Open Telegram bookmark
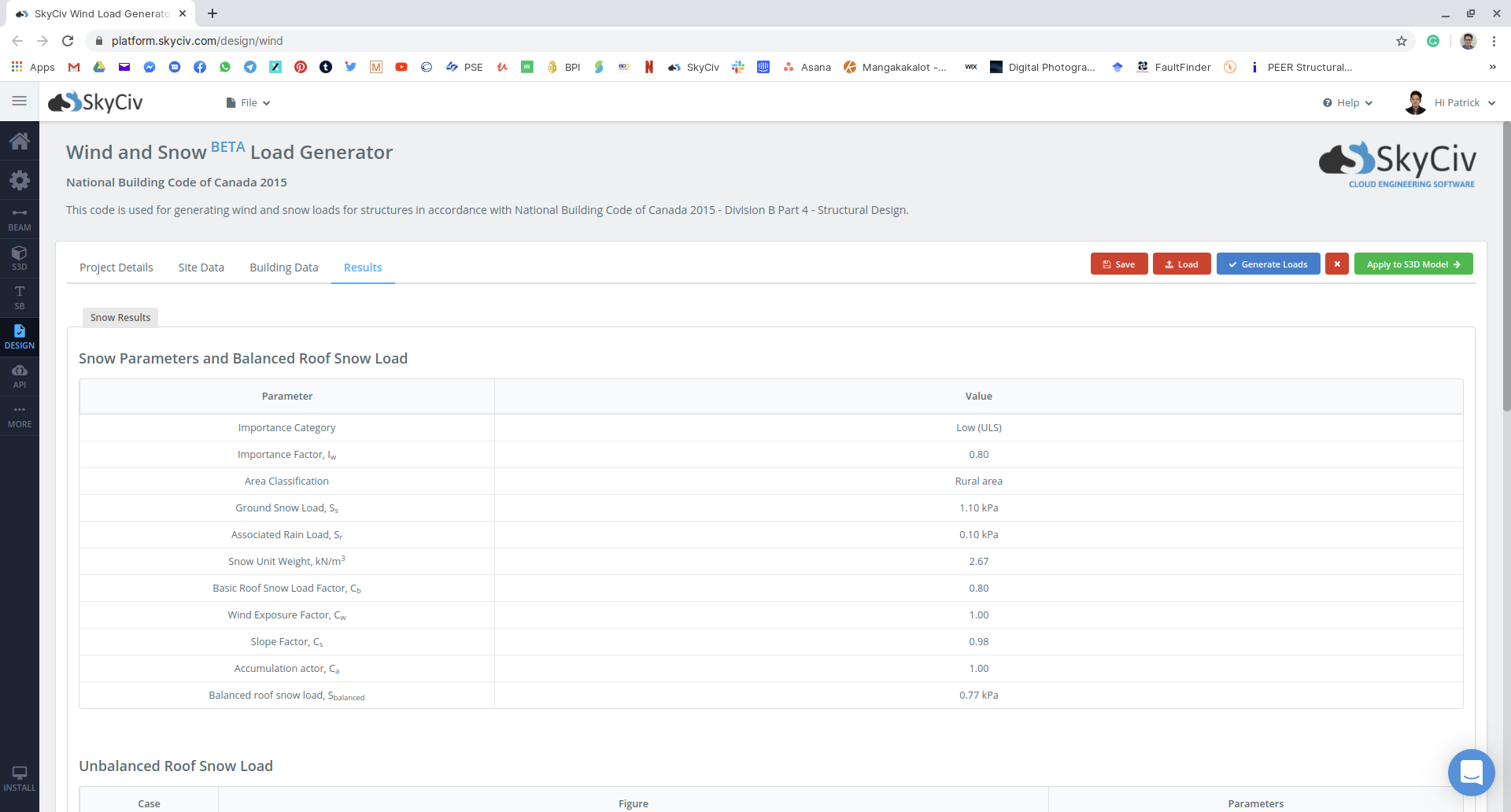 (250, 67)
